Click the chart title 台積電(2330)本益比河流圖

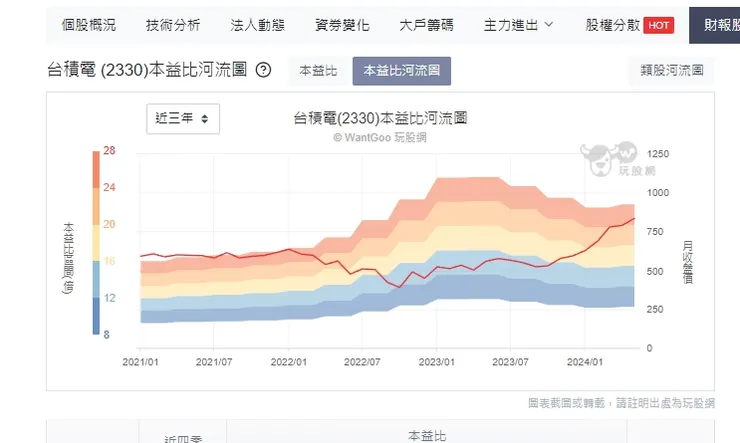(x=380, y=118)
